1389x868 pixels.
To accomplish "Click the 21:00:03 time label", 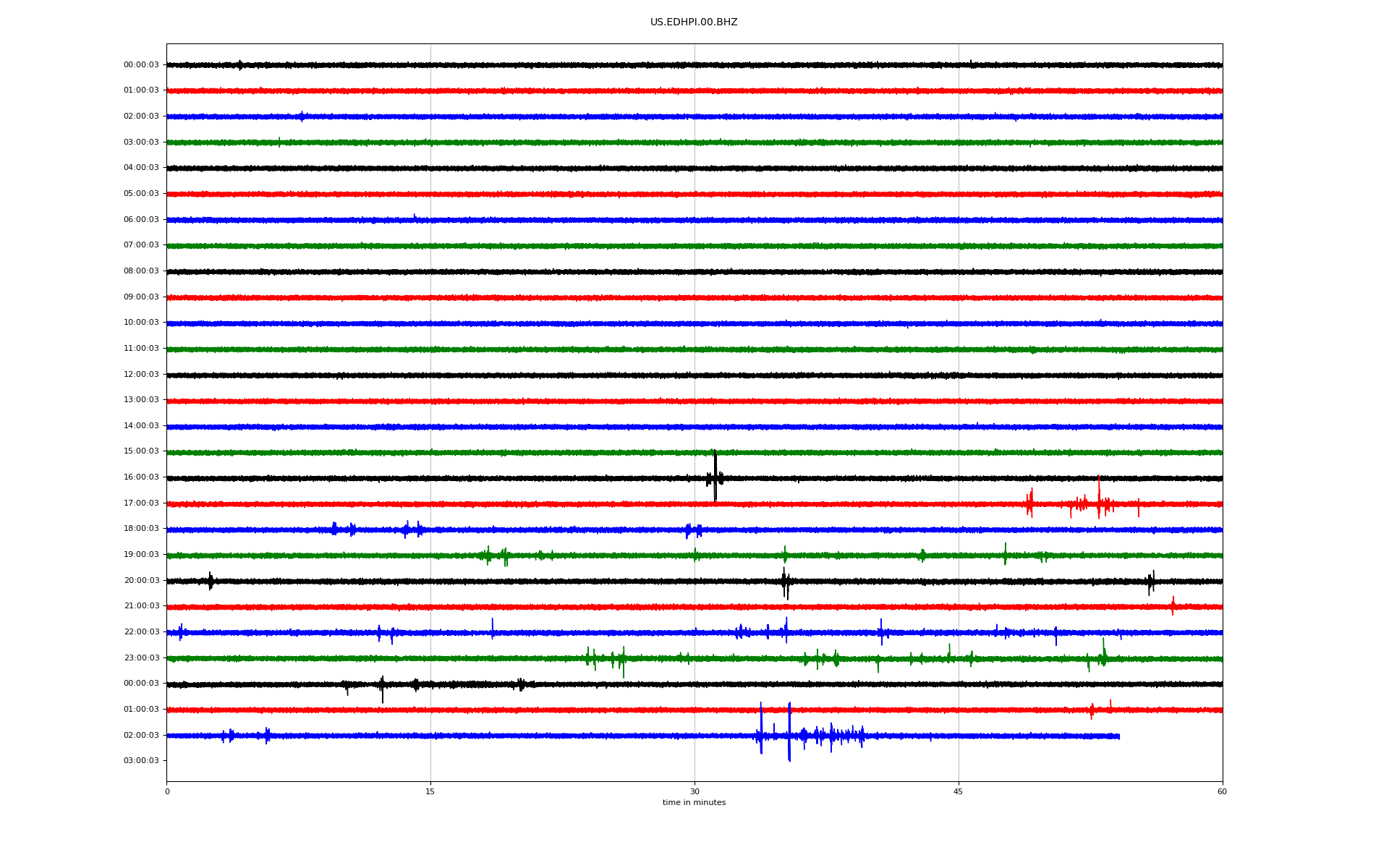I will [141, 606].
